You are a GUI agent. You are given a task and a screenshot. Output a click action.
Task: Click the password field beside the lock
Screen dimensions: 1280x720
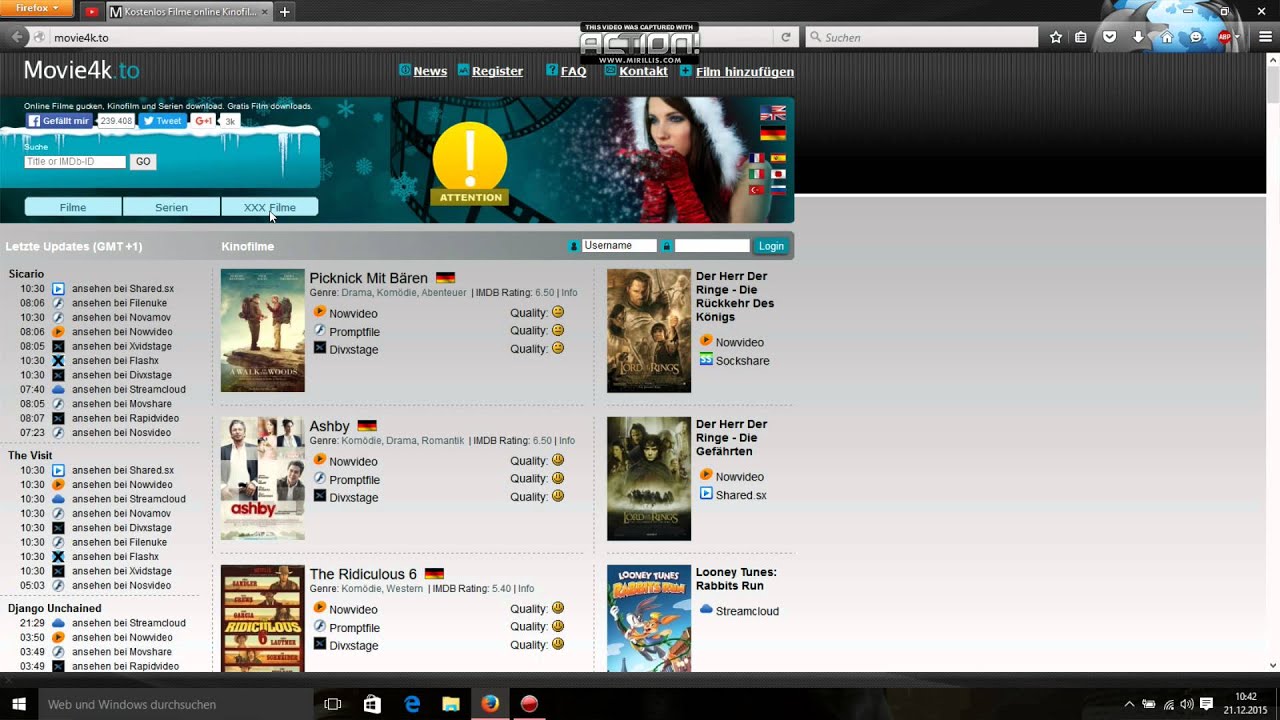(712, 246)
